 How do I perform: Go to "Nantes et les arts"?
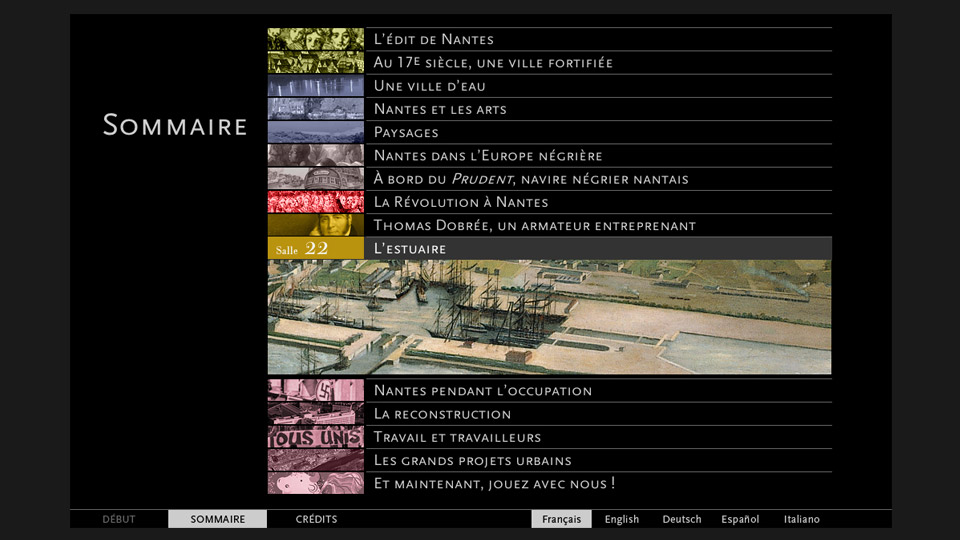click(598, 109)
